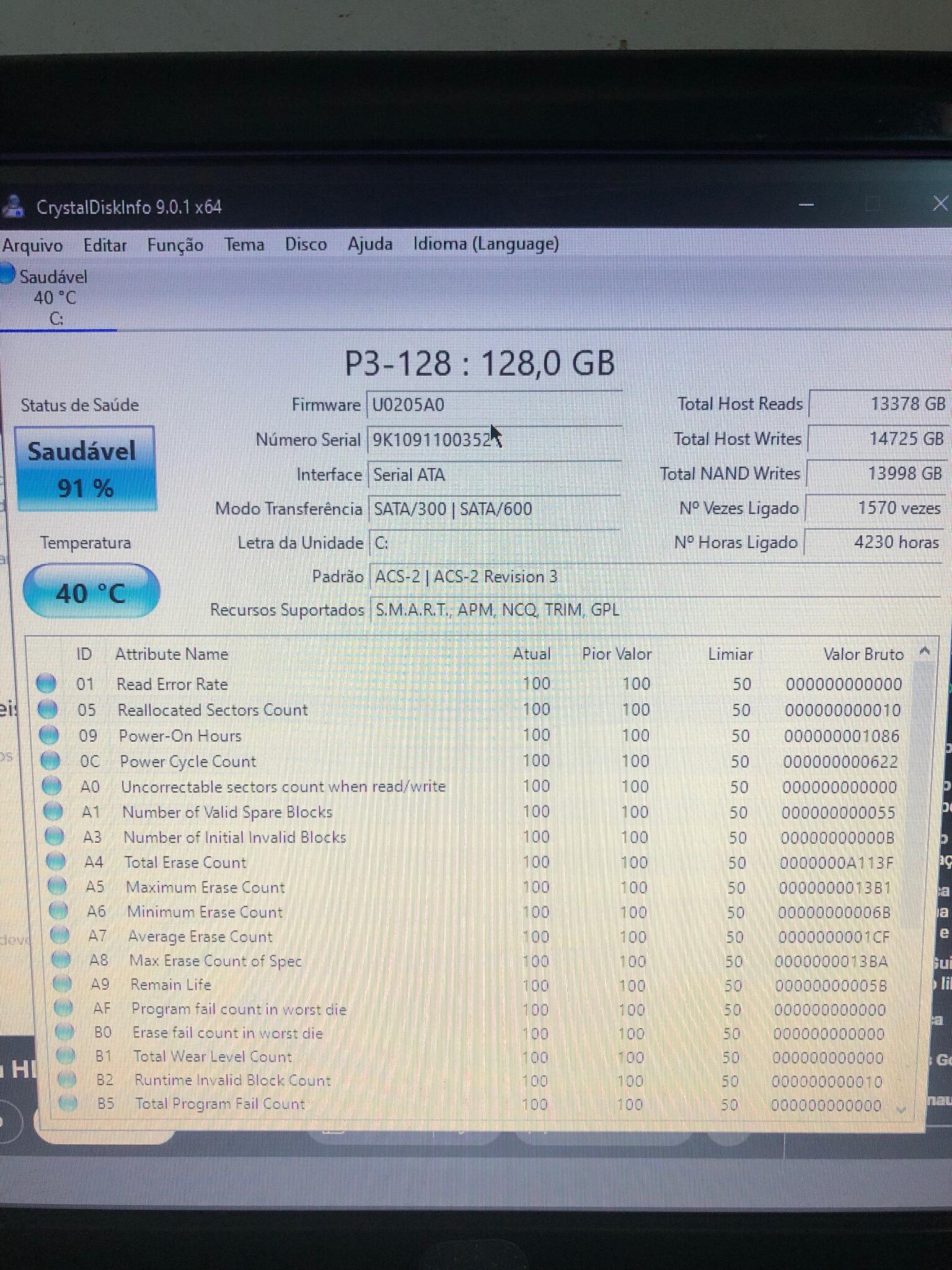This screenshot has height=1270, width=952.
Task: Click the Total NAND Writes value 13998 GB
Action: pyautogui.click(x=876, y=473)
